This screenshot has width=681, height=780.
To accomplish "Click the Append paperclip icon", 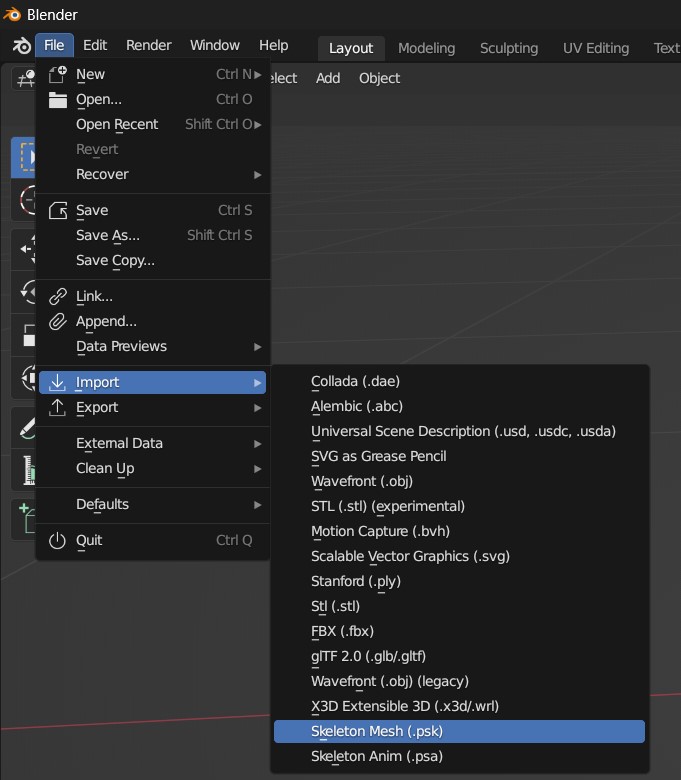I will (58, 321).
